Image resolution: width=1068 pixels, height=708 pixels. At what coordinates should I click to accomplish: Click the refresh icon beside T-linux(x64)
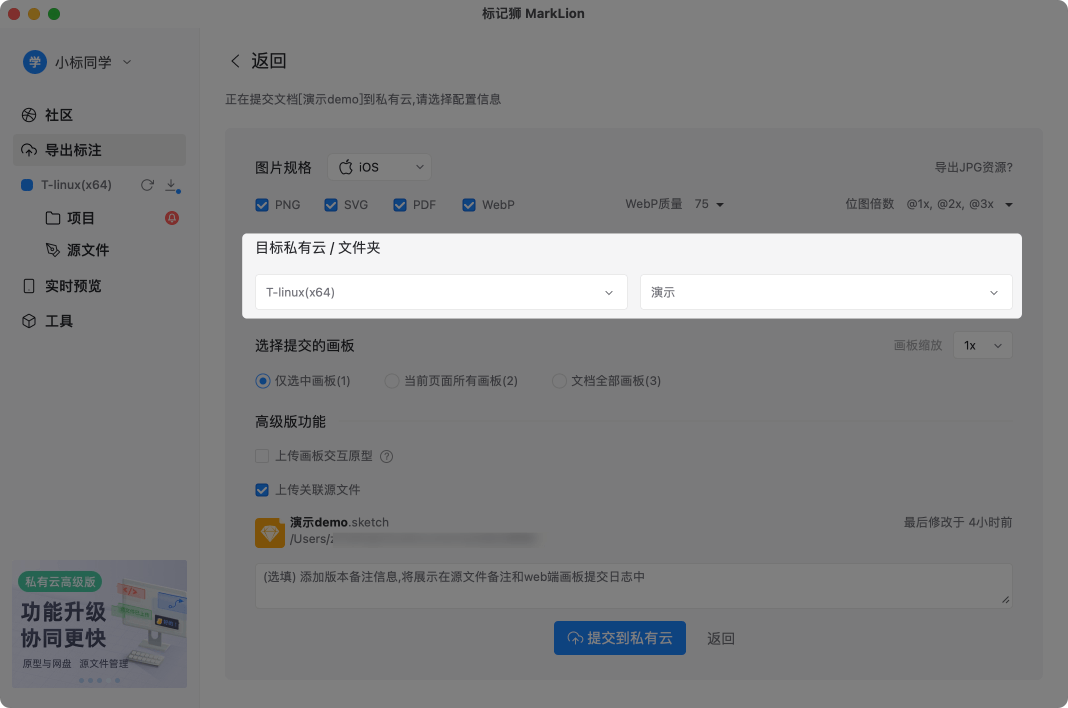tap(147, 185)
